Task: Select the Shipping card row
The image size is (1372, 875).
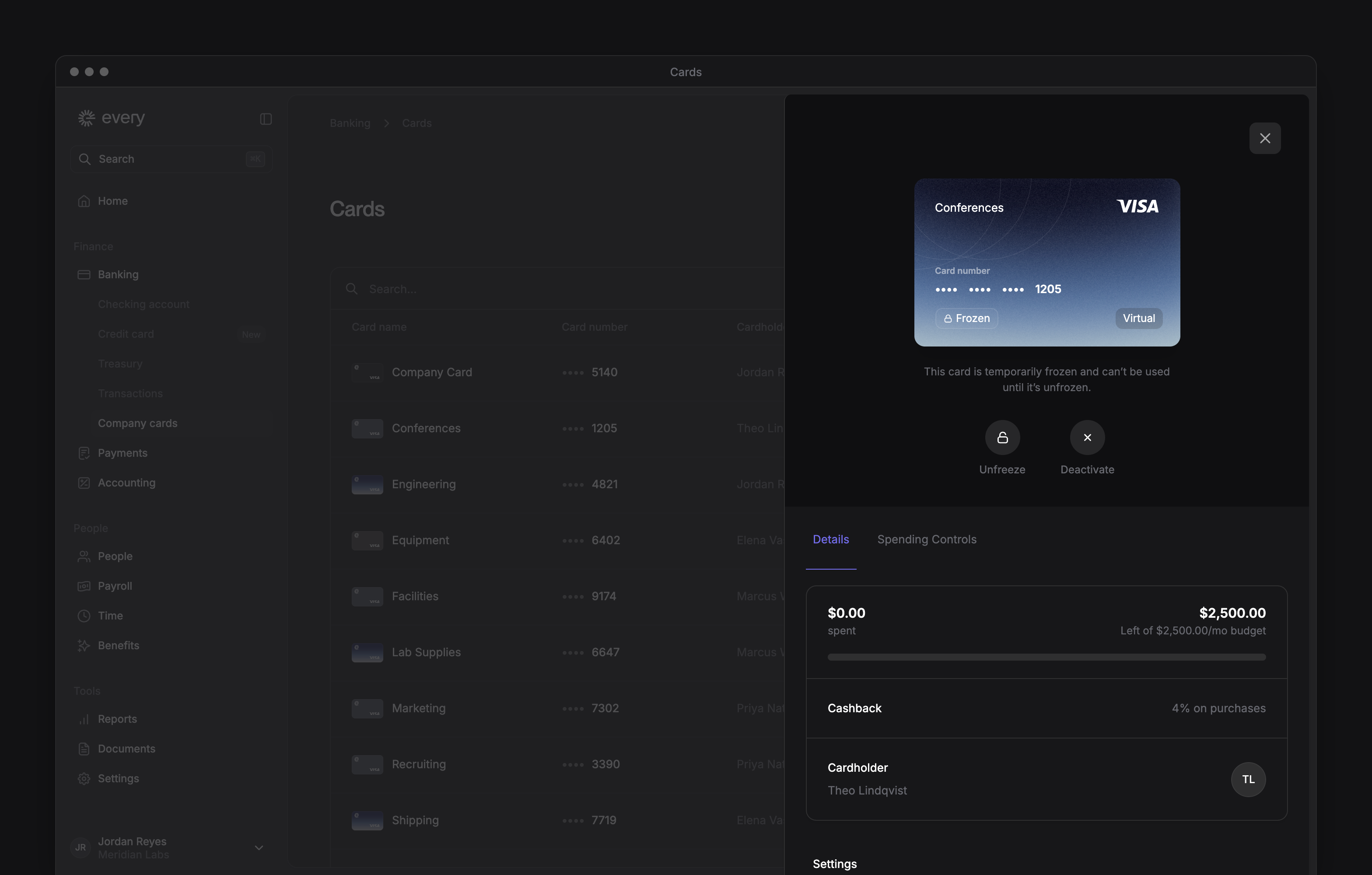Action: click(558, 820)
